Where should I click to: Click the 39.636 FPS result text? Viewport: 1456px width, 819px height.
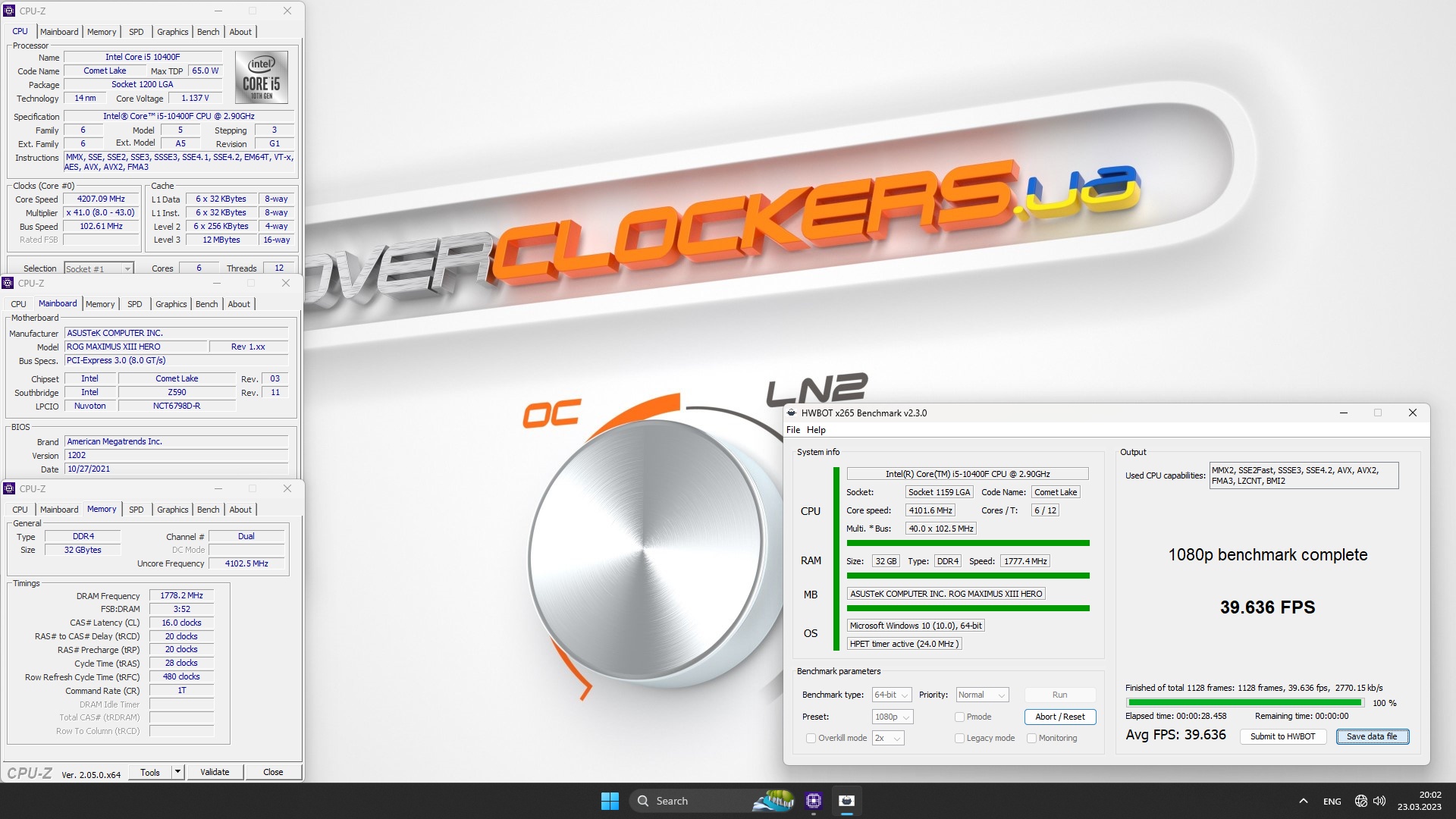pyautogui.click(x=1267, y=607)
